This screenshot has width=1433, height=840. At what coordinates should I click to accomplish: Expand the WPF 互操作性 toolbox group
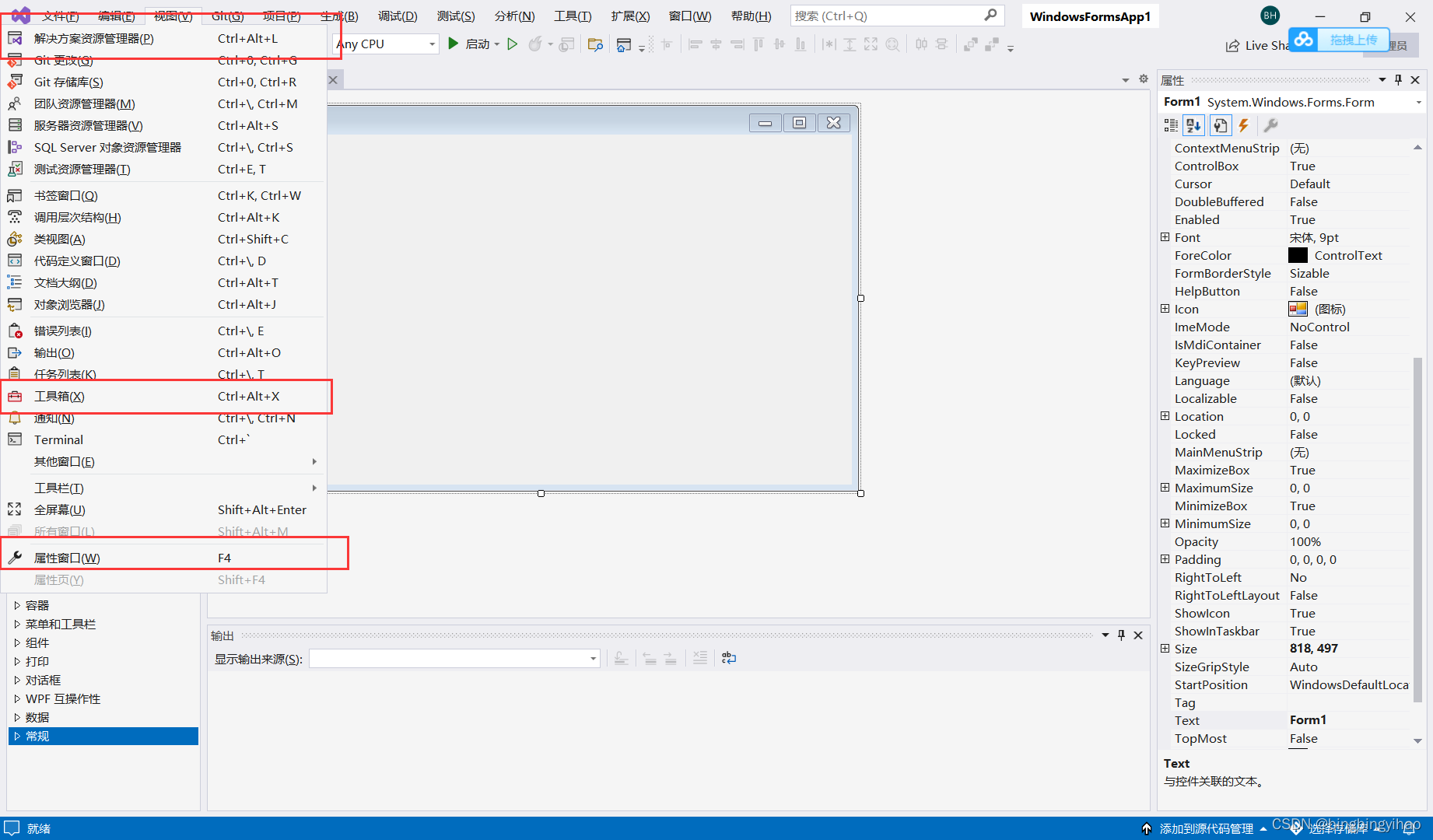[17, 698]
